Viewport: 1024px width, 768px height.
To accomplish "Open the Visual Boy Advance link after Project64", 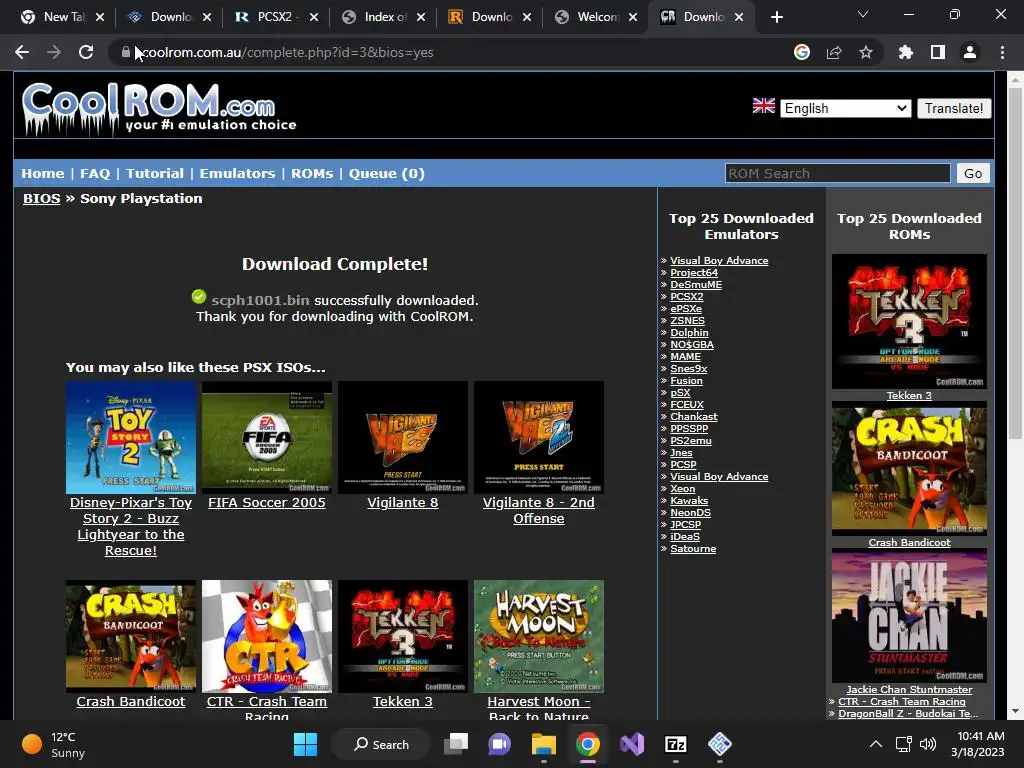I will point(719,477).
